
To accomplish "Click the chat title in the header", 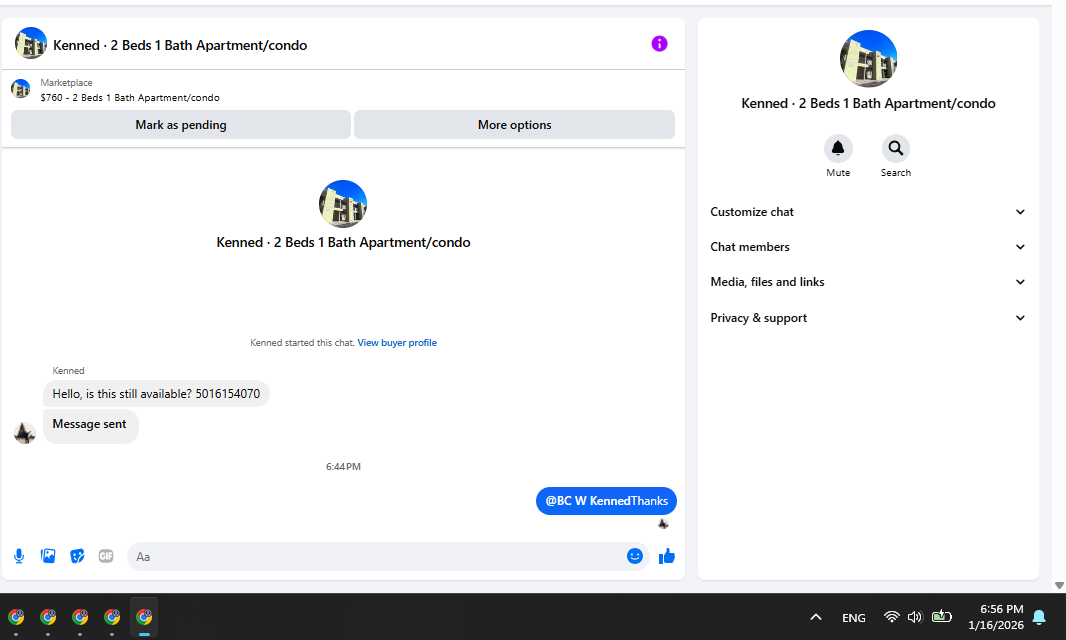I will [x=180, y=45].
